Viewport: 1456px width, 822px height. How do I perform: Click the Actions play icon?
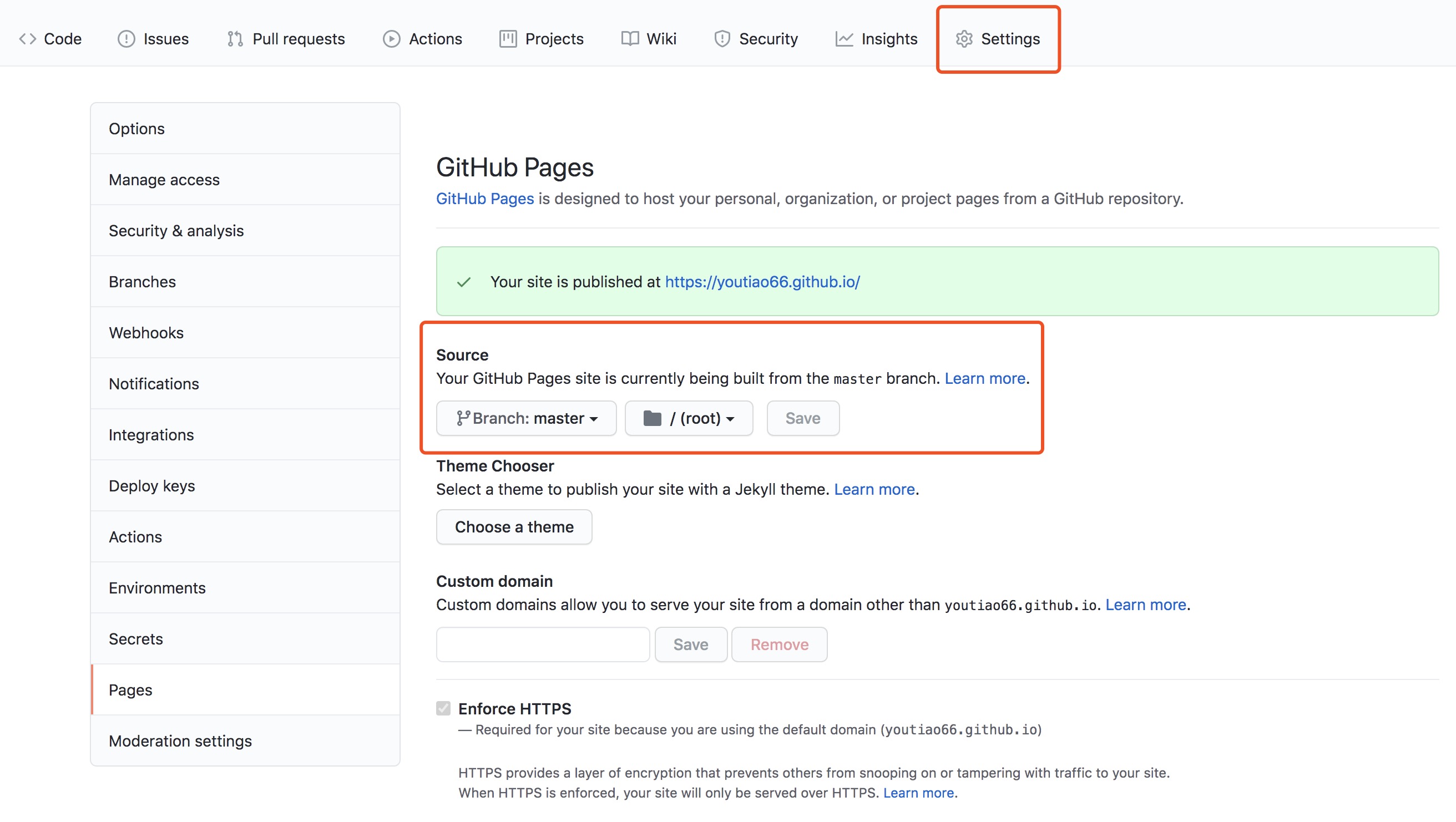tap(391, 39)
